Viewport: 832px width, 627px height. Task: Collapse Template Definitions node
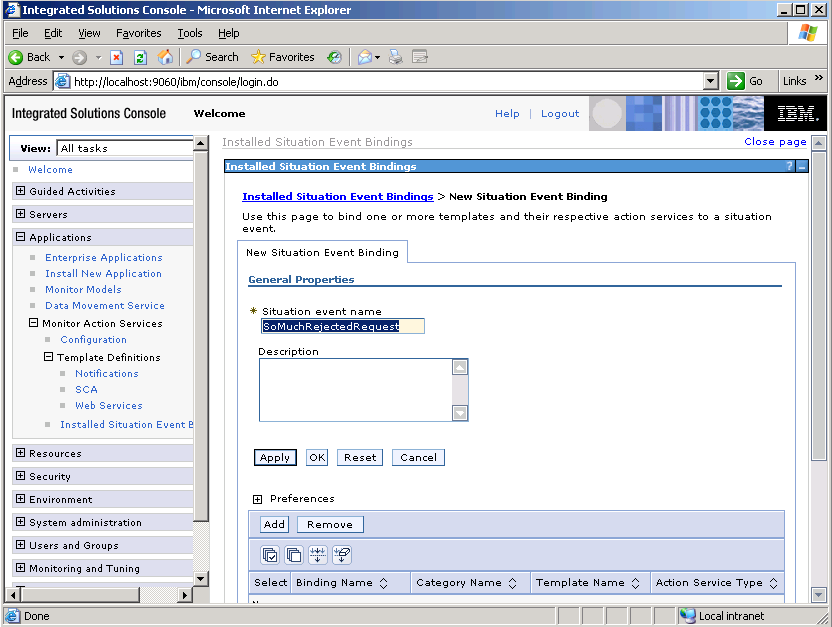[x=48, y=356]
